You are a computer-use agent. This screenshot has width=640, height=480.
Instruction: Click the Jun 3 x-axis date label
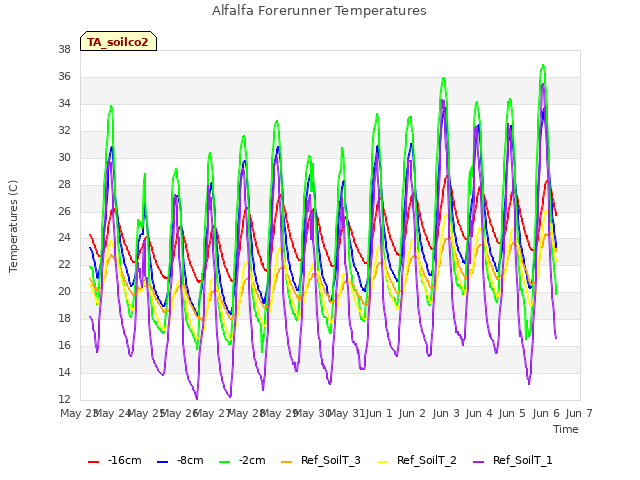446,413
